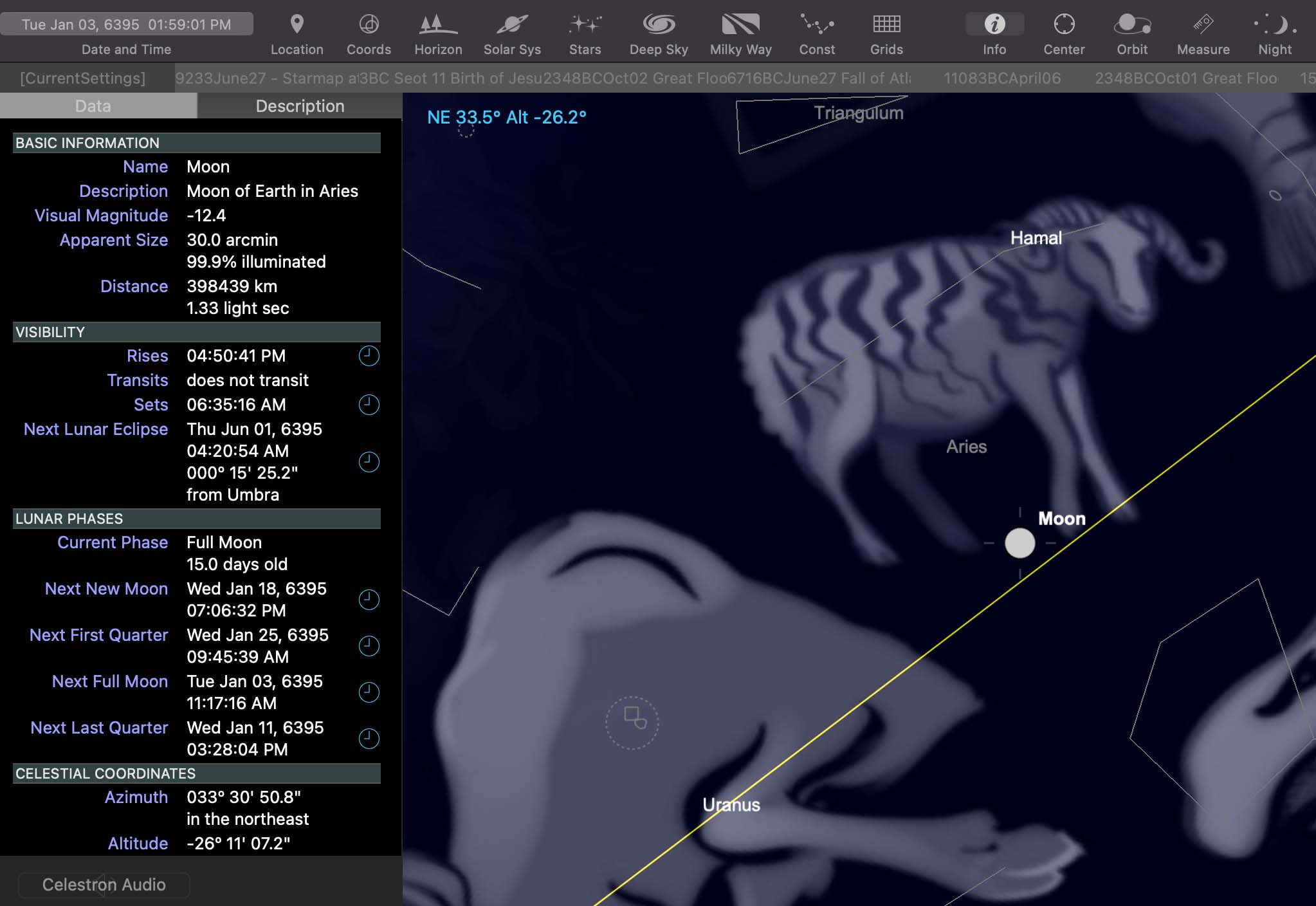Click the dashed deep-sky object marker

coord(632,723)
